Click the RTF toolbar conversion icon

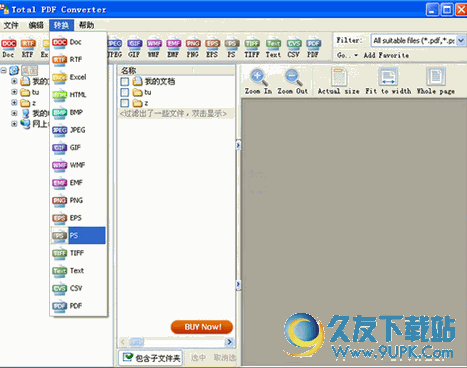[28, 47]
